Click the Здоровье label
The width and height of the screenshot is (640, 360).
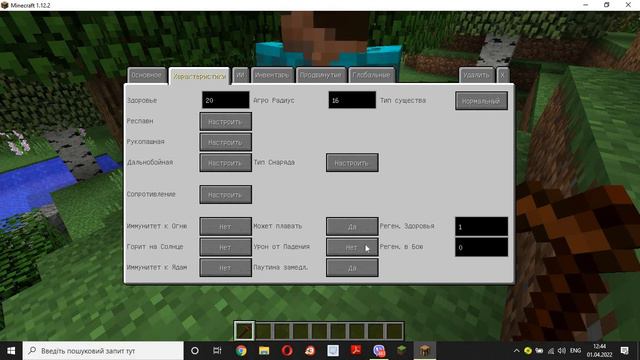(142, 100)
